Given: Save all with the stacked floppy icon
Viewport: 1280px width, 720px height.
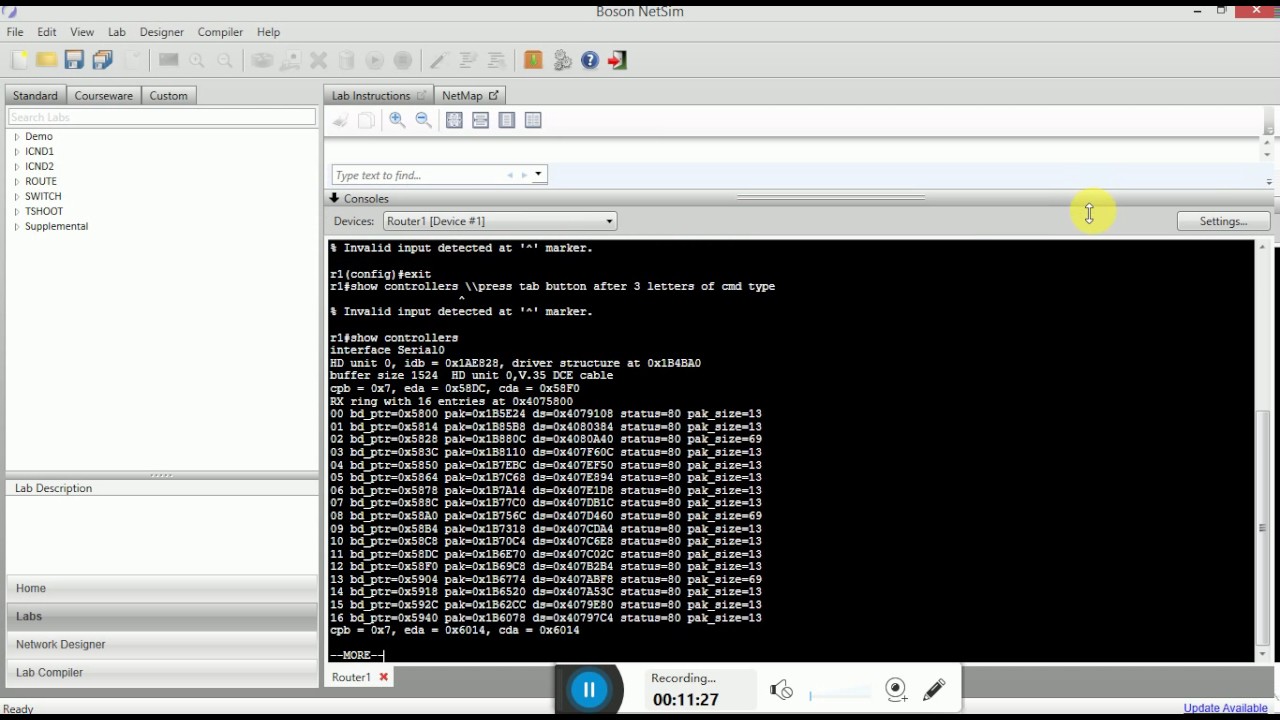Looking at the screenshot, I should click(x=102, y=60).
